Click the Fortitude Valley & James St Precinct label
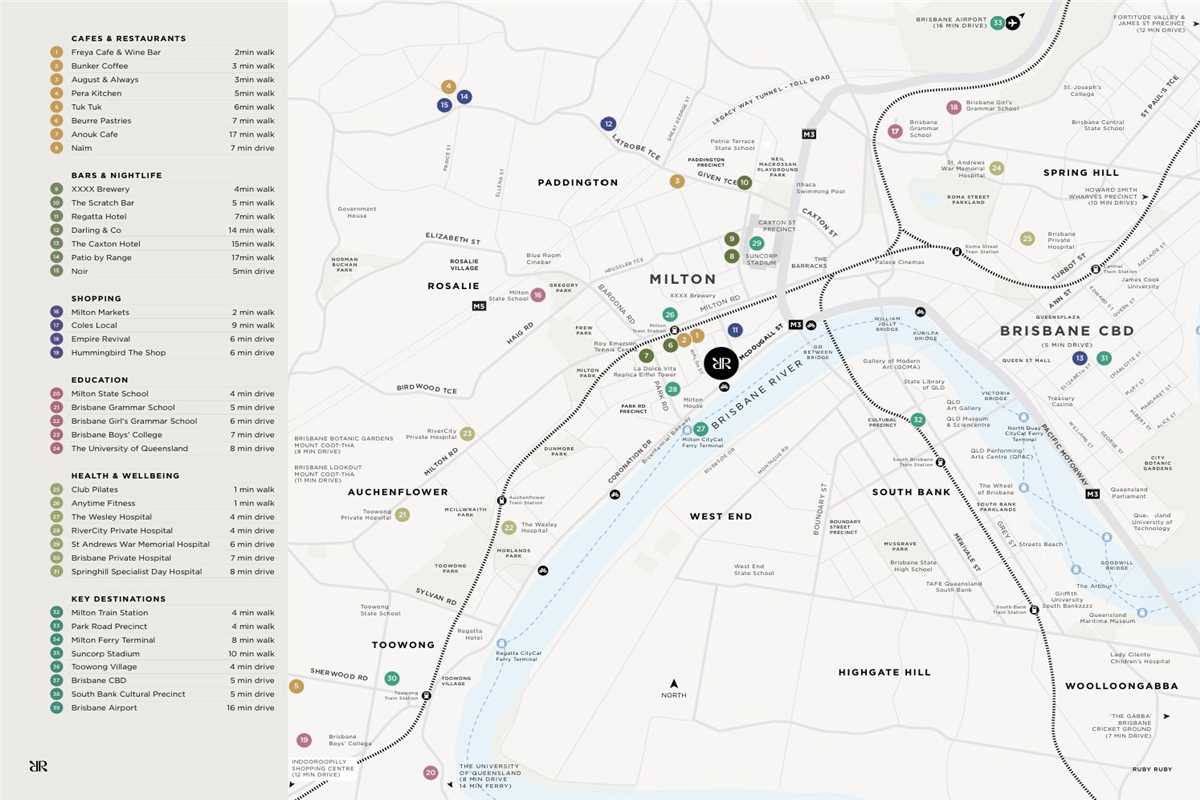1200x800 pixels. click(x=1150, y=23)
